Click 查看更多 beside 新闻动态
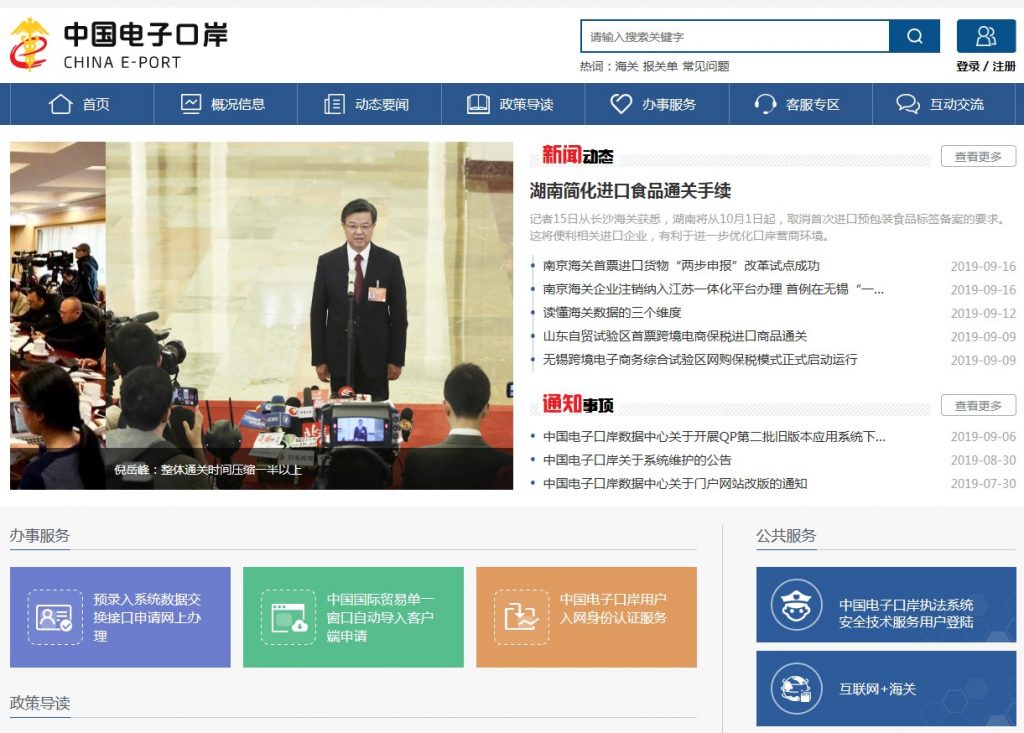 [977, 156]
